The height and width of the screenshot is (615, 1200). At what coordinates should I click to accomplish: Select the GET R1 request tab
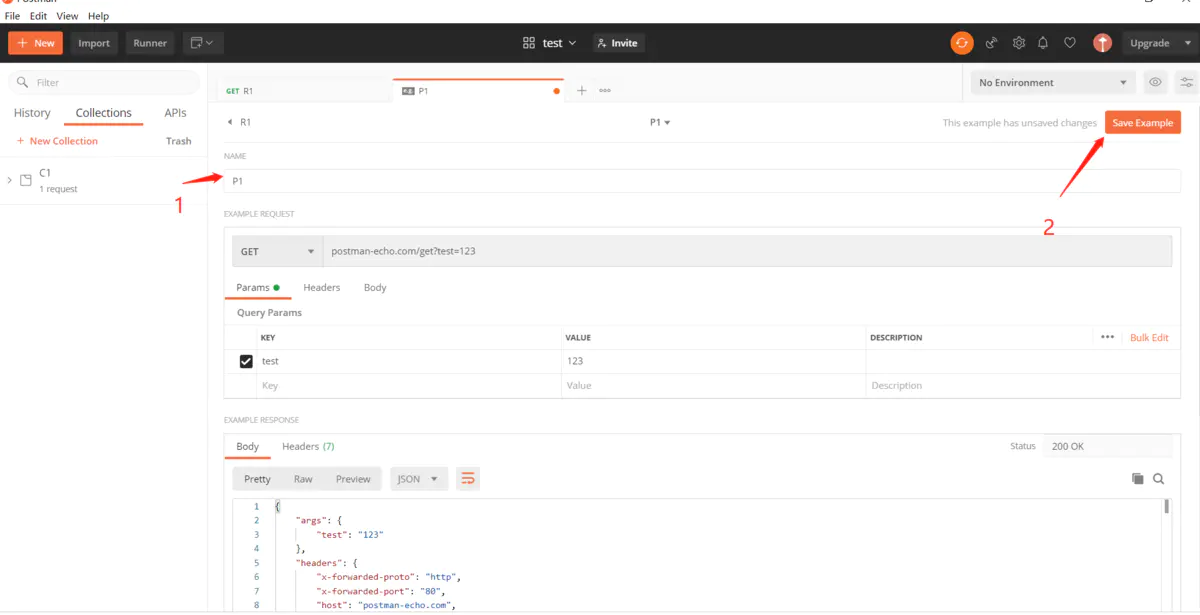click(304, 90)
